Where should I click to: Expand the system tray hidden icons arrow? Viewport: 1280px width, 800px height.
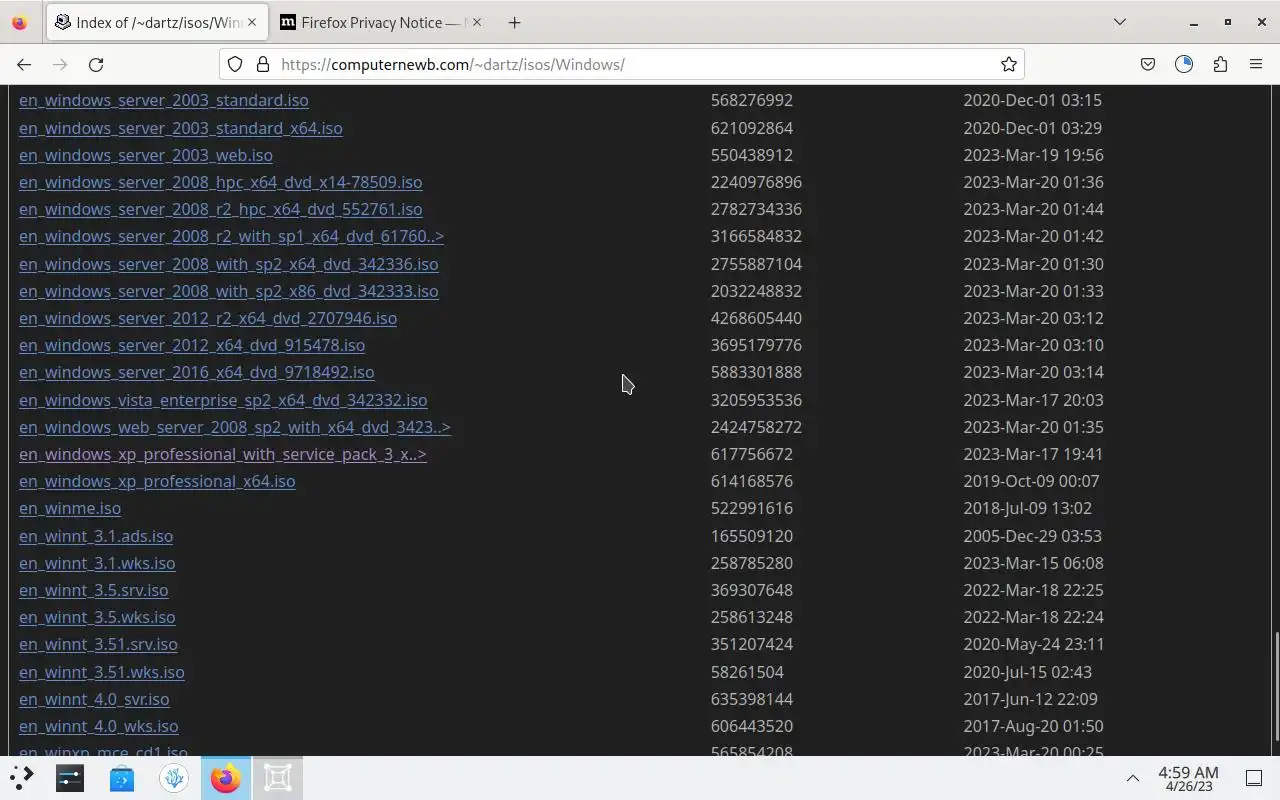pyautogui.click(x=1133, y=778)
